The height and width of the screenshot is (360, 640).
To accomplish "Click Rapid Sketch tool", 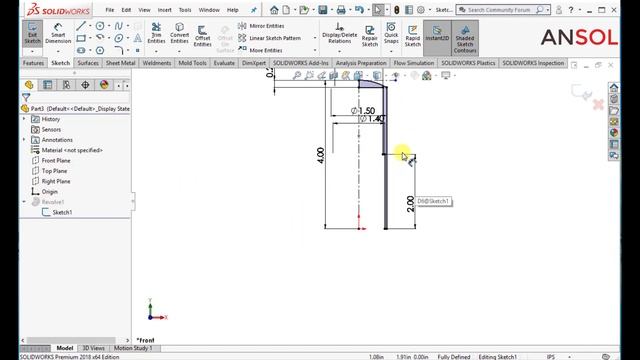I will 412,36.
